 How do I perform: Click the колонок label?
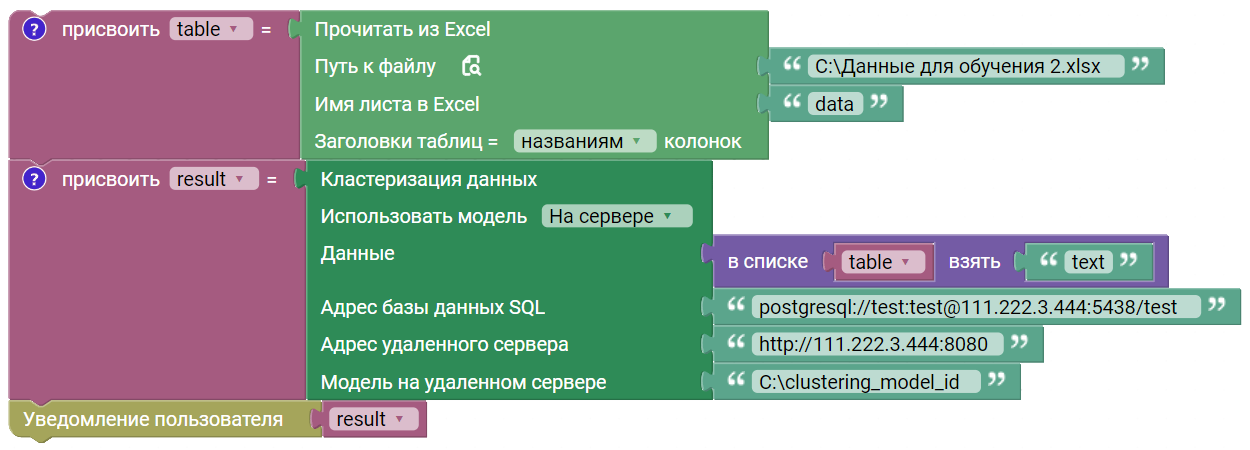(703, 141)
